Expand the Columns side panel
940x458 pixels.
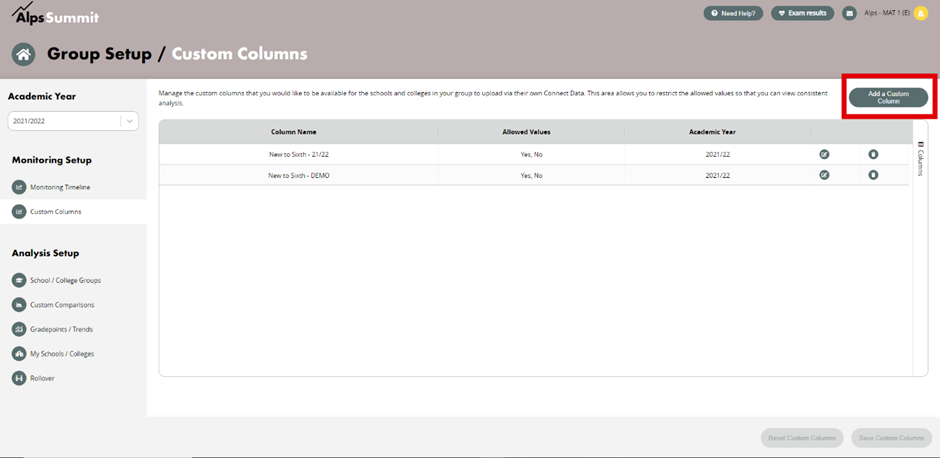click(921, 158)
